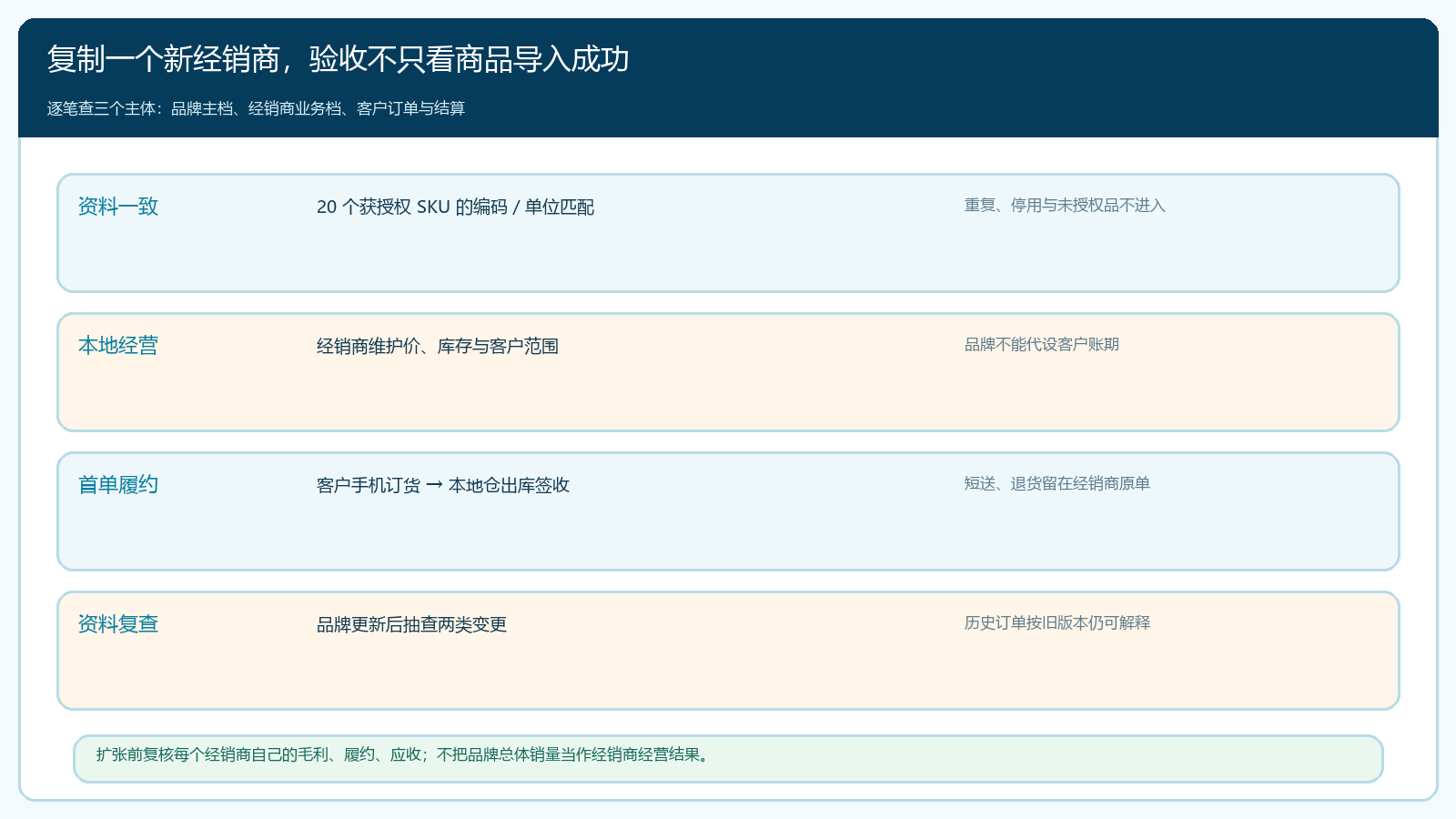Viewport: 1456px width, 819px height.
Task: Select 客户手机订货 → 本地仓出库签收 text
Action: 443,485
